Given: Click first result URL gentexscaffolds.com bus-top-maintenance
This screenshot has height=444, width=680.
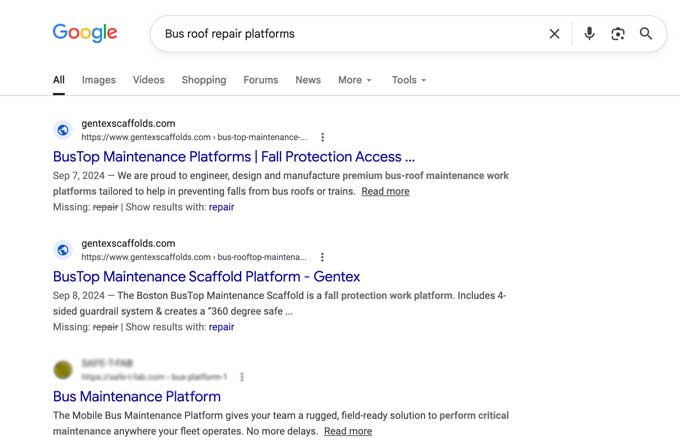Looking at the screenshot, I should click(x=194, y=137).
